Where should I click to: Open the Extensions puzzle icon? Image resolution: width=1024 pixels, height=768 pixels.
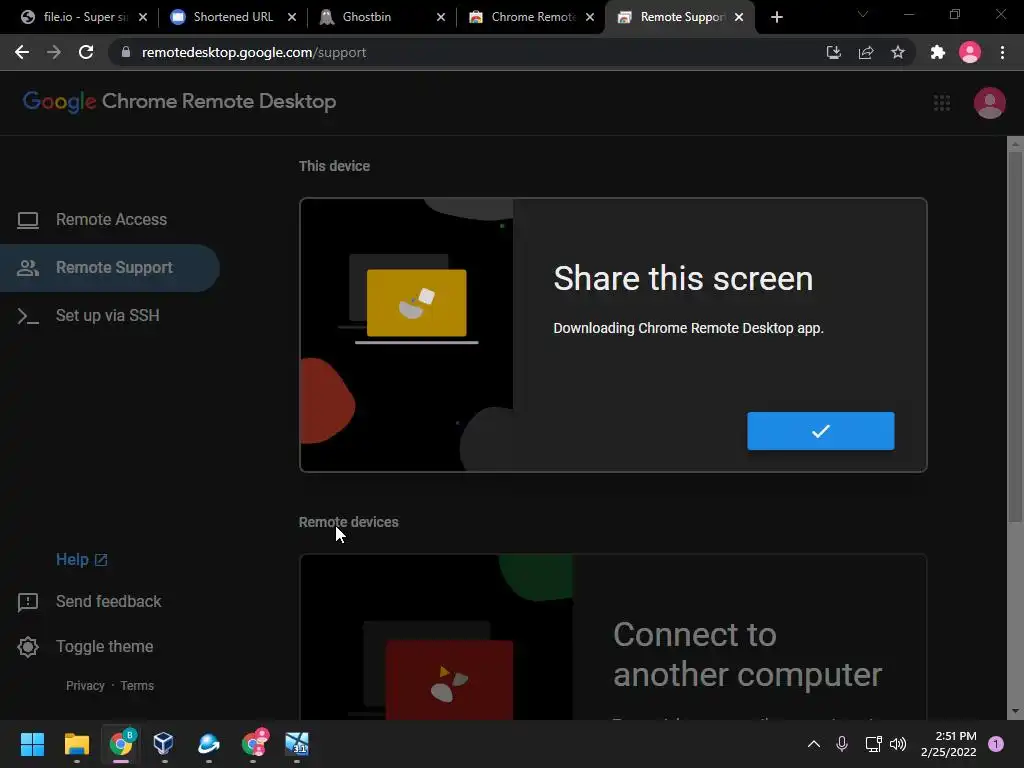(x=938, y=52)
